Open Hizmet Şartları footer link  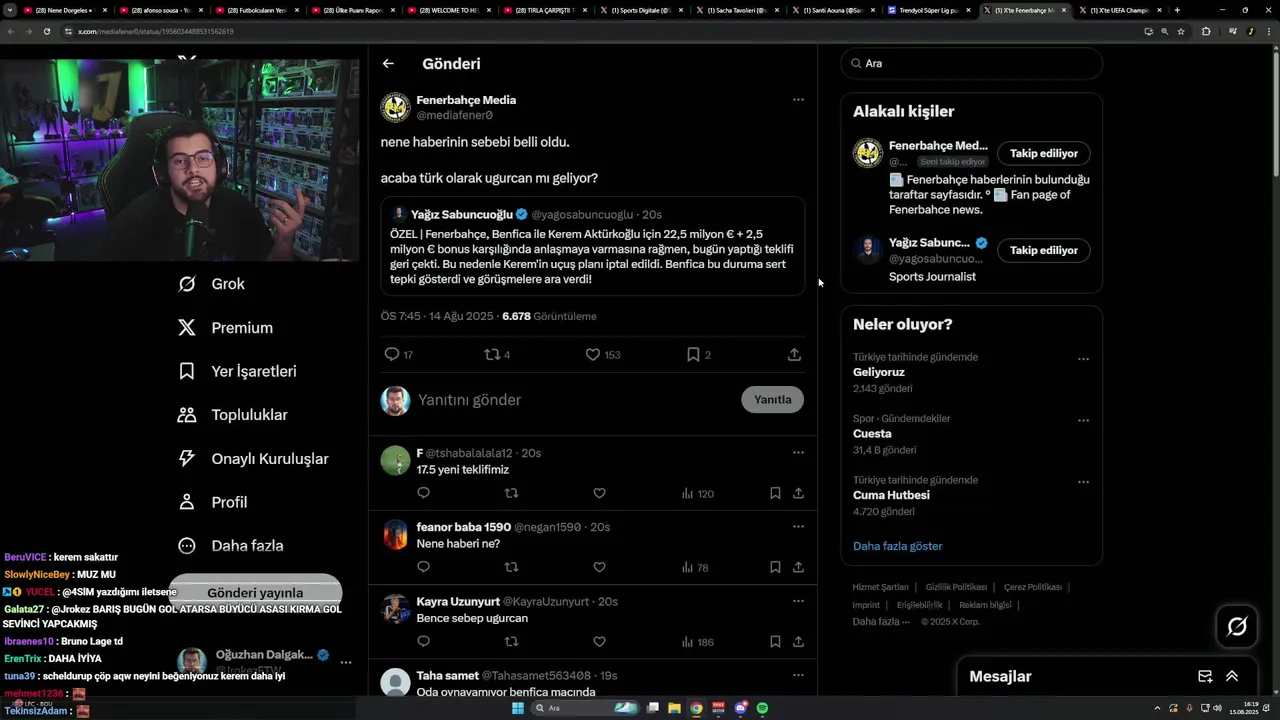(880, 587)
